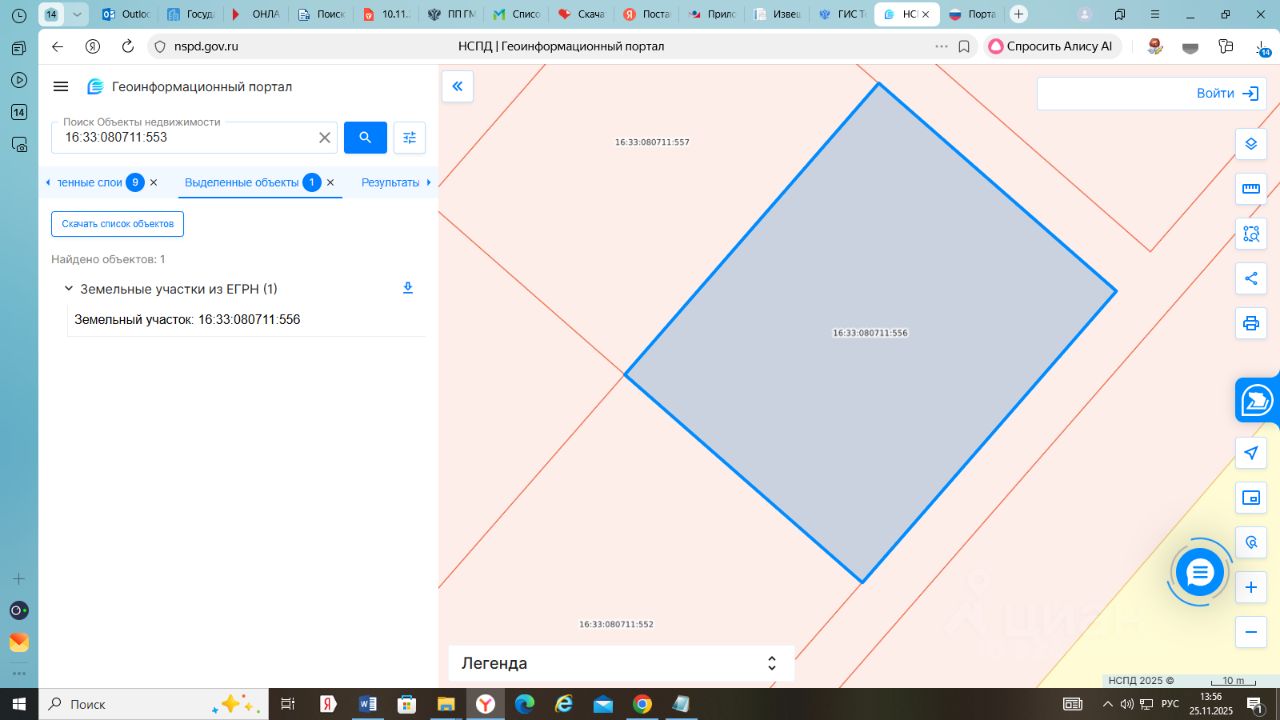Open Word from the taskbar
Image resolution: width=1280 pixels, height=720 pixels.
367,704
